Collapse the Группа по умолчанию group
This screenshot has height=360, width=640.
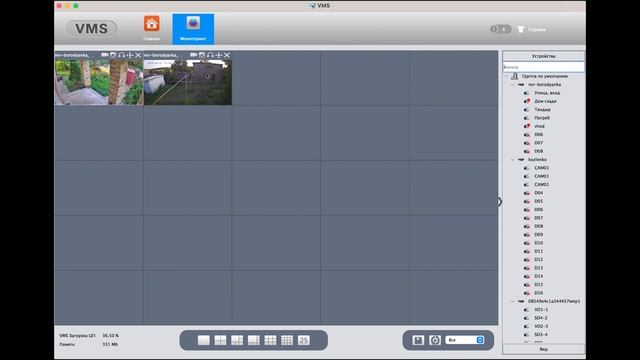(x=507, y=76)
